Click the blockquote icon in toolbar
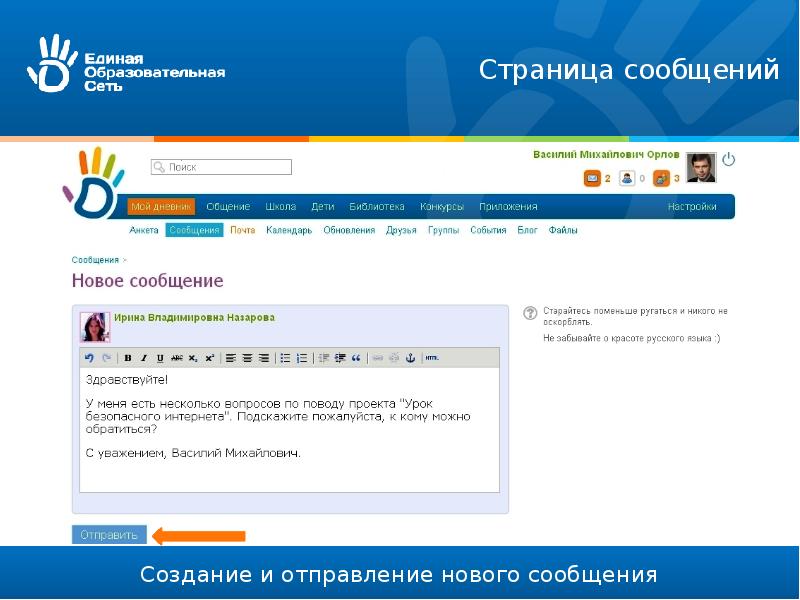 pyautogui.click(x=356, y=357)
